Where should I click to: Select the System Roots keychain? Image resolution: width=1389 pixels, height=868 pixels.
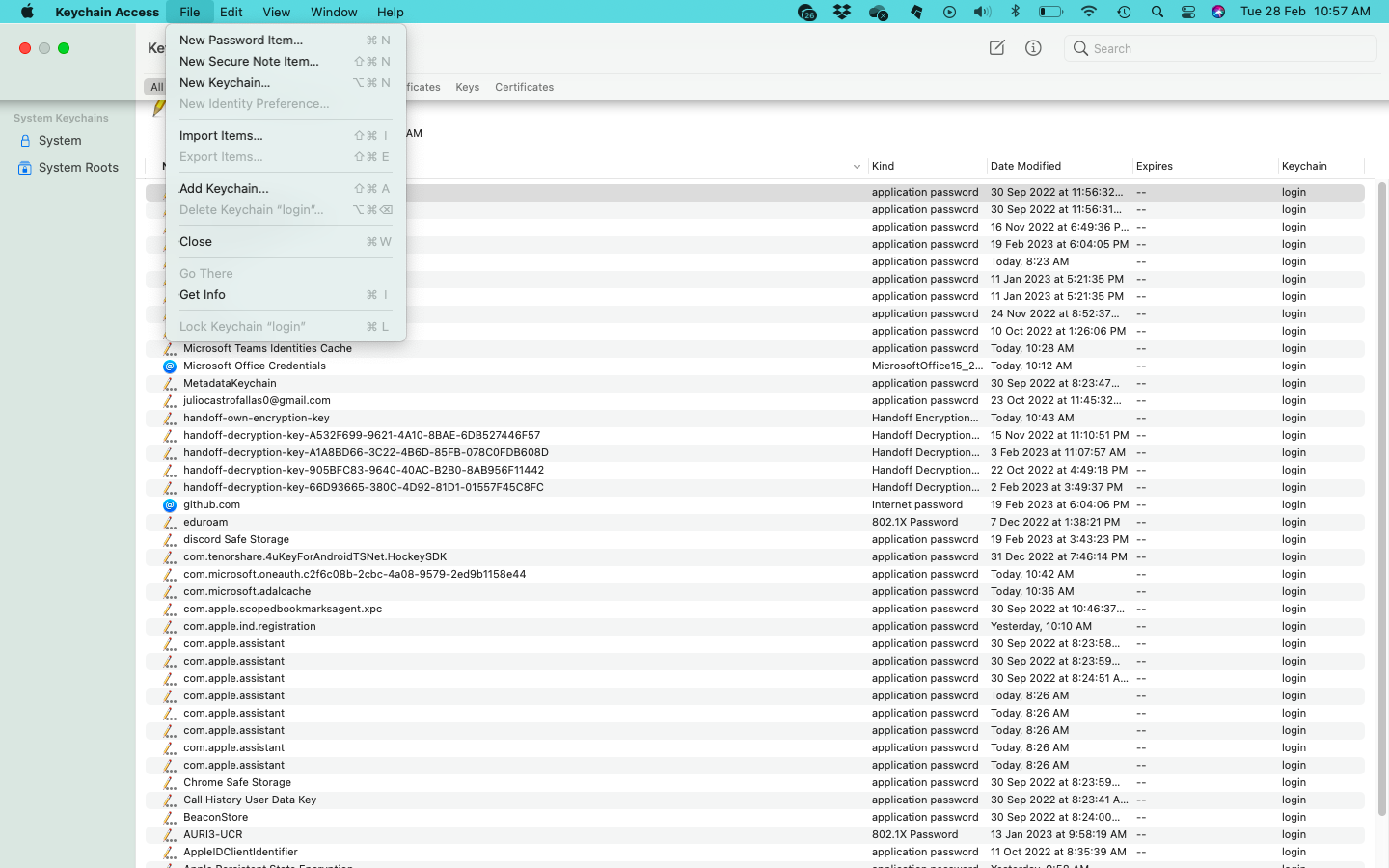pos(77,168)
